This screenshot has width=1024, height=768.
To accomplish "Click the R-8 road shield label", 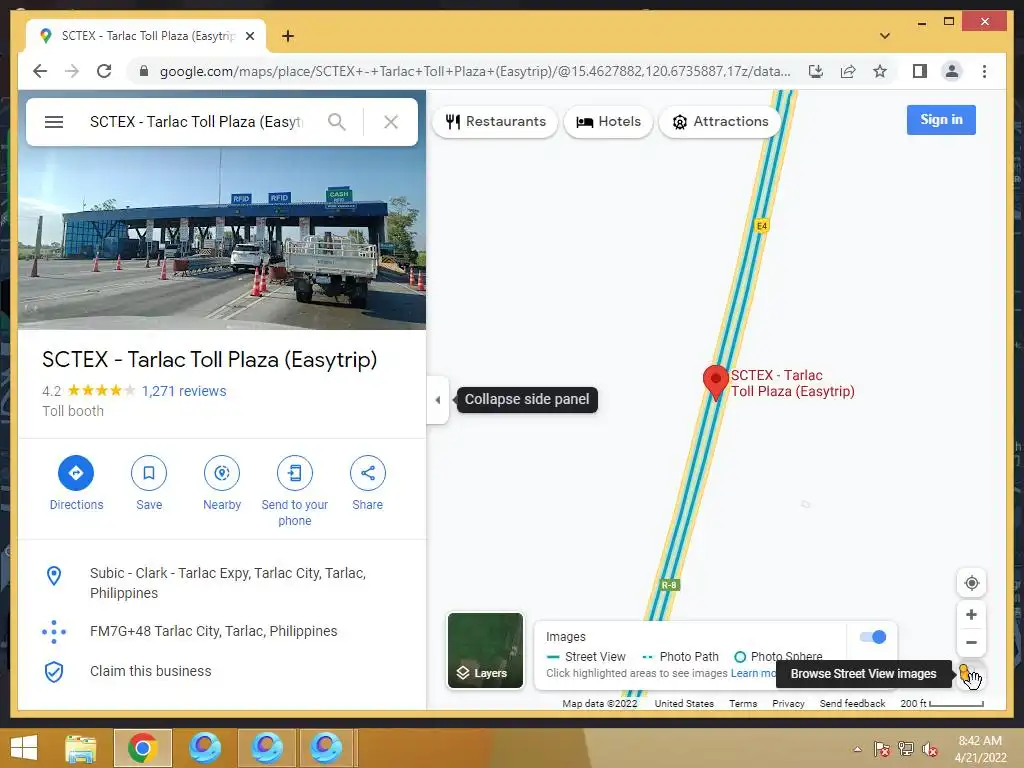I will pos(669,584).
